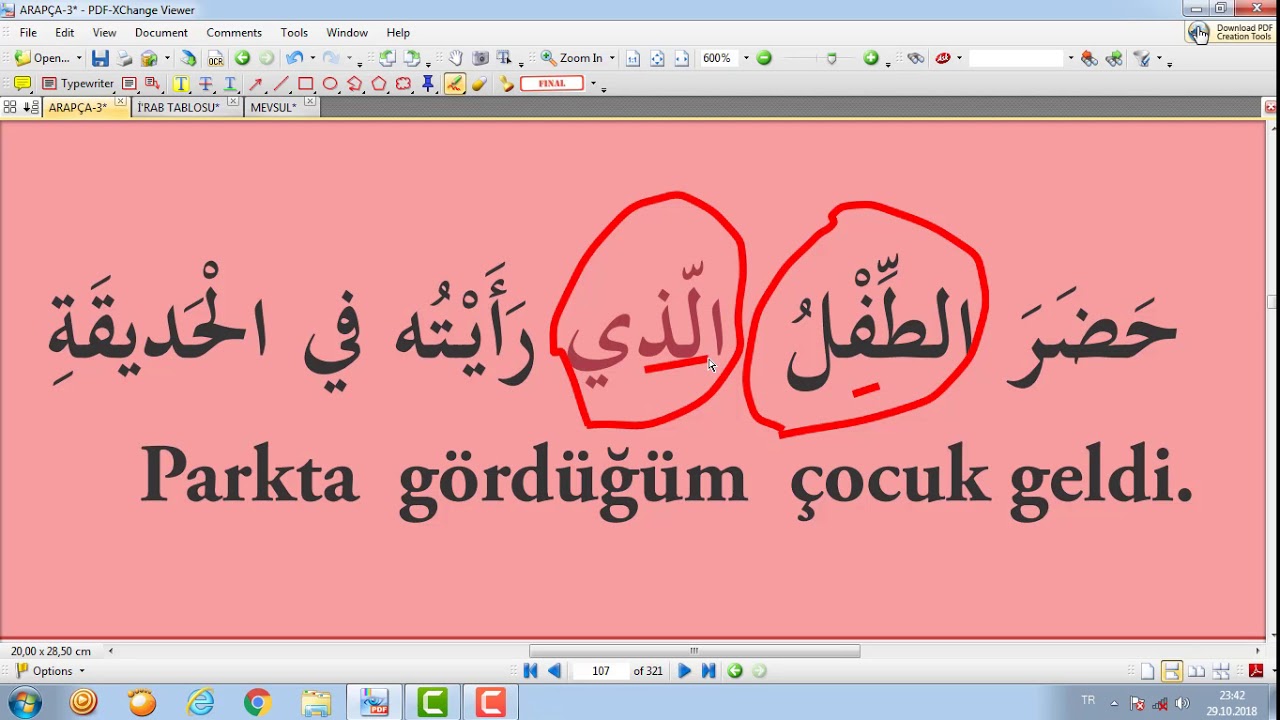The height and width of the screenshot is (720, 1280).
Task: Click the page number field showing 107
Action: [601, 671]
